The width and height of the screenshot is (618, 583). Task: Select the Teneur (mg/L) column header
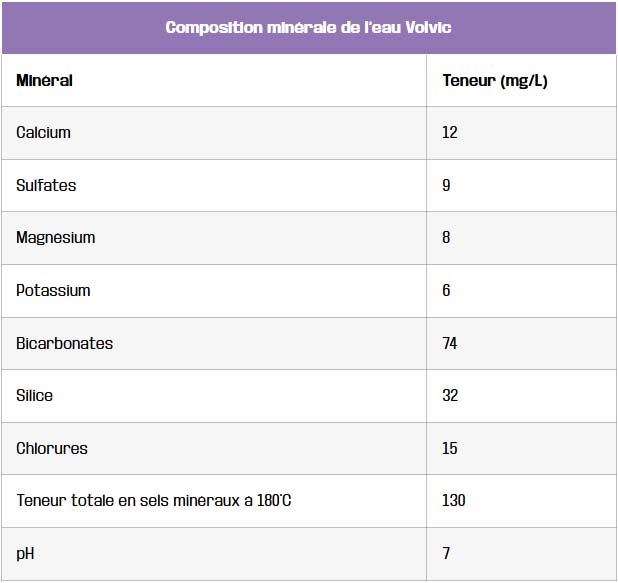(495, 81)
